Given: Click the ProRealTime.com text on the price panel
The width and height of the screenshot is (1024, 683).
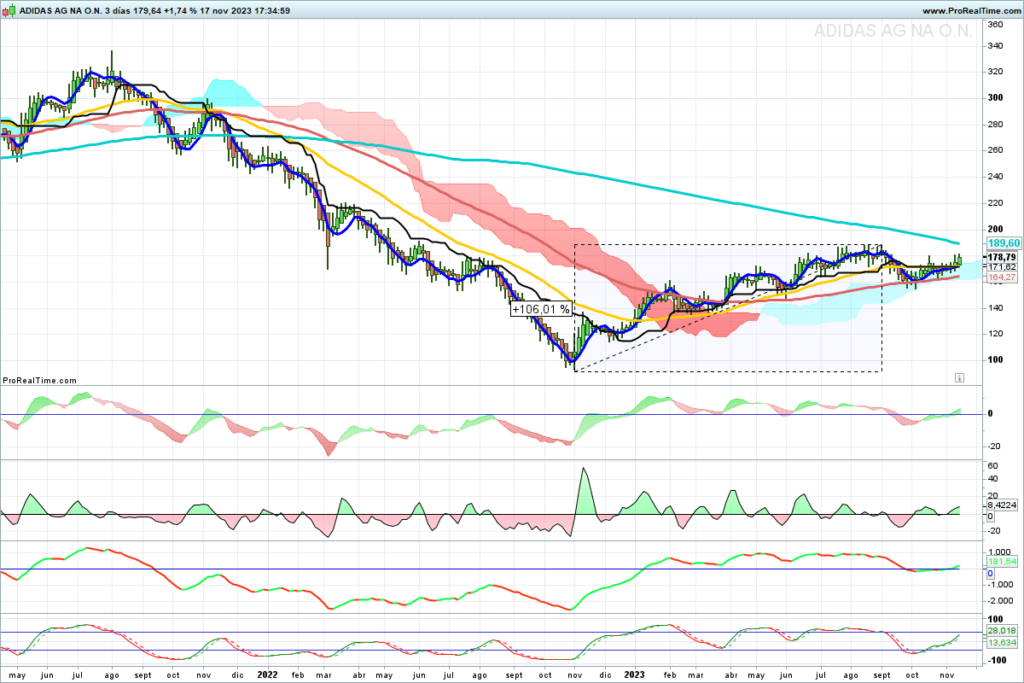Looking at the screenshot, I should 40,380.
